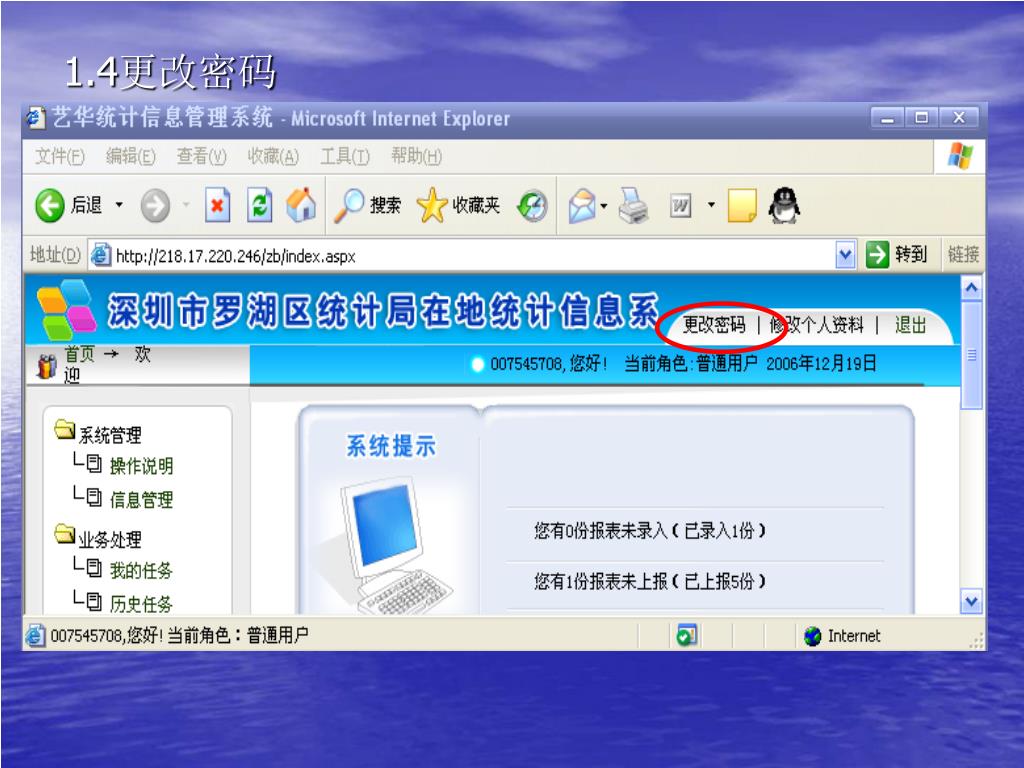Click the 链接 links toolbar label
Screen dimensions: 1024x768
(963, 254)
